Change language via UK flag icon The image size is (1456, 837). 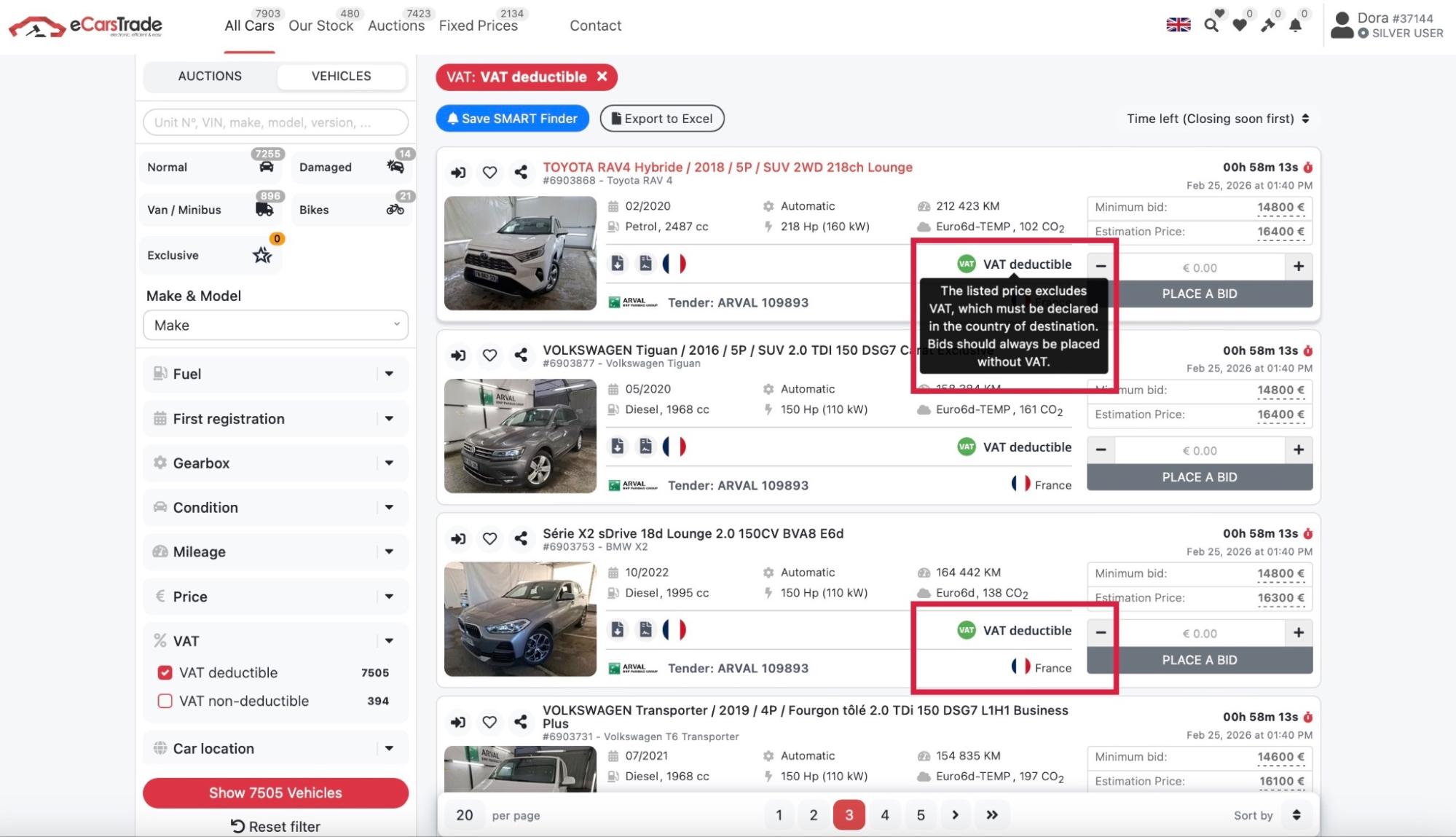click(1178, 25)
